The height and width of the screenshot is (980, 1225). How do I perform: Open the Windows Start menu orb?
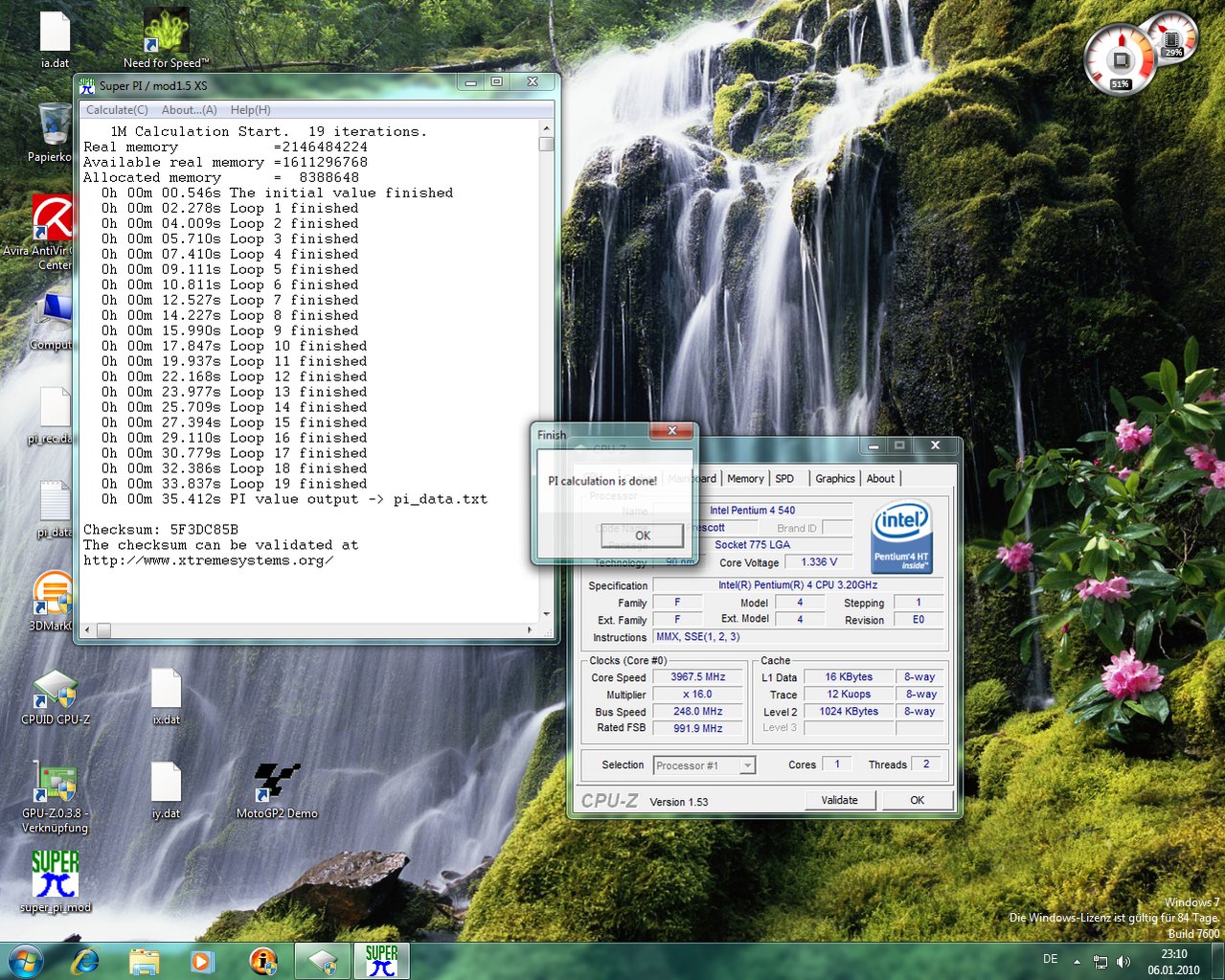pos(25,960)
